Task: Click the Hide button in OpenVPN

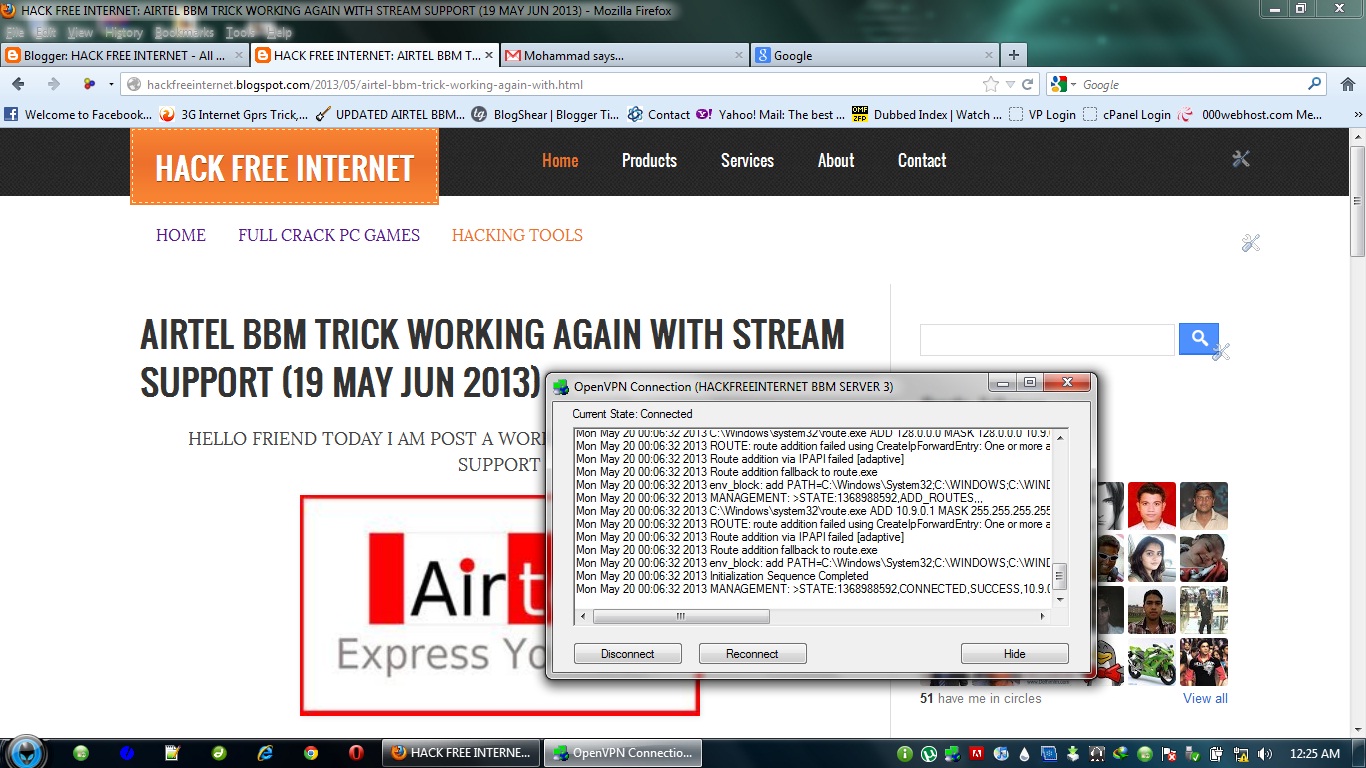Action: (x=1014, y=654)
